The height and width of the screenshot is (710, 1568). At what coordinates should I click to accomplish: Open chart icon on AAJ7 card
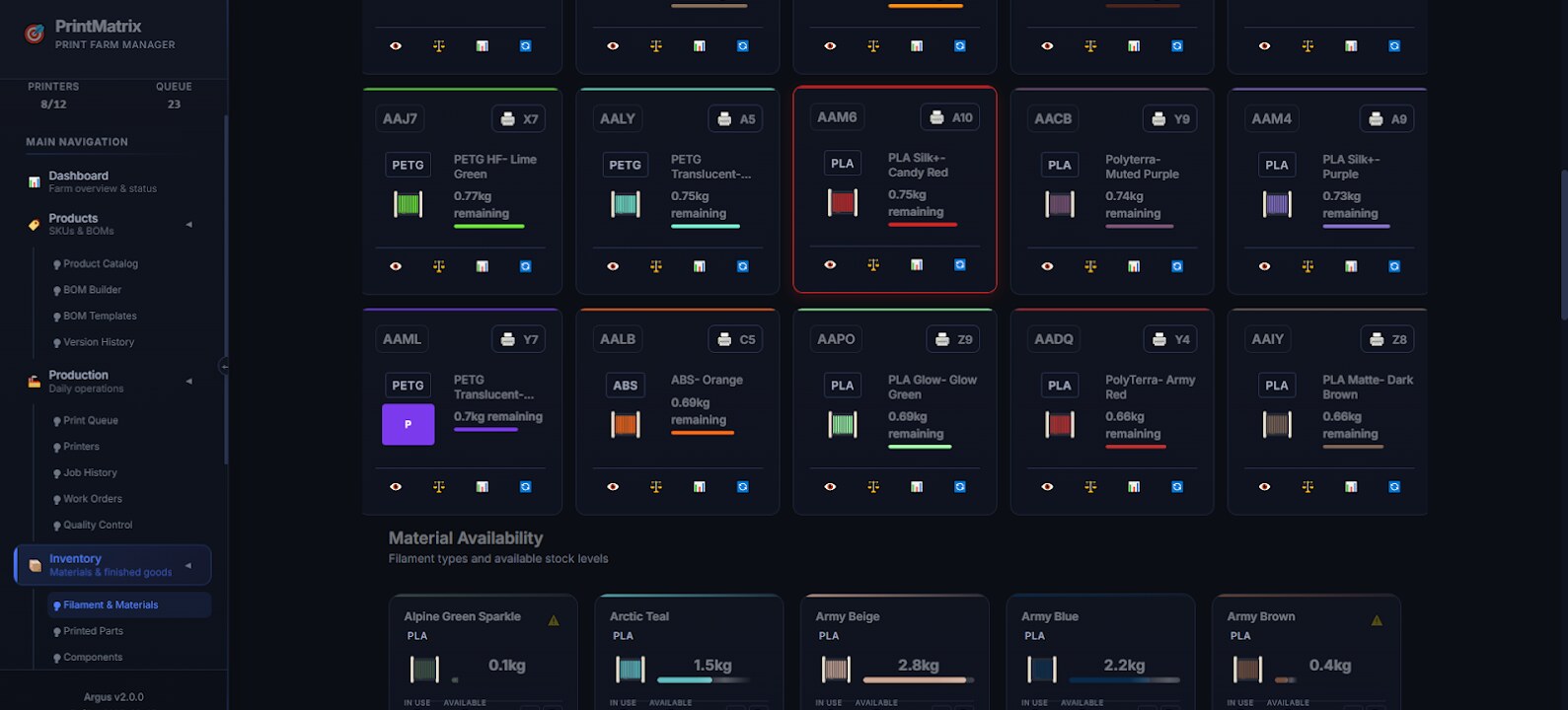click(483, 266)
